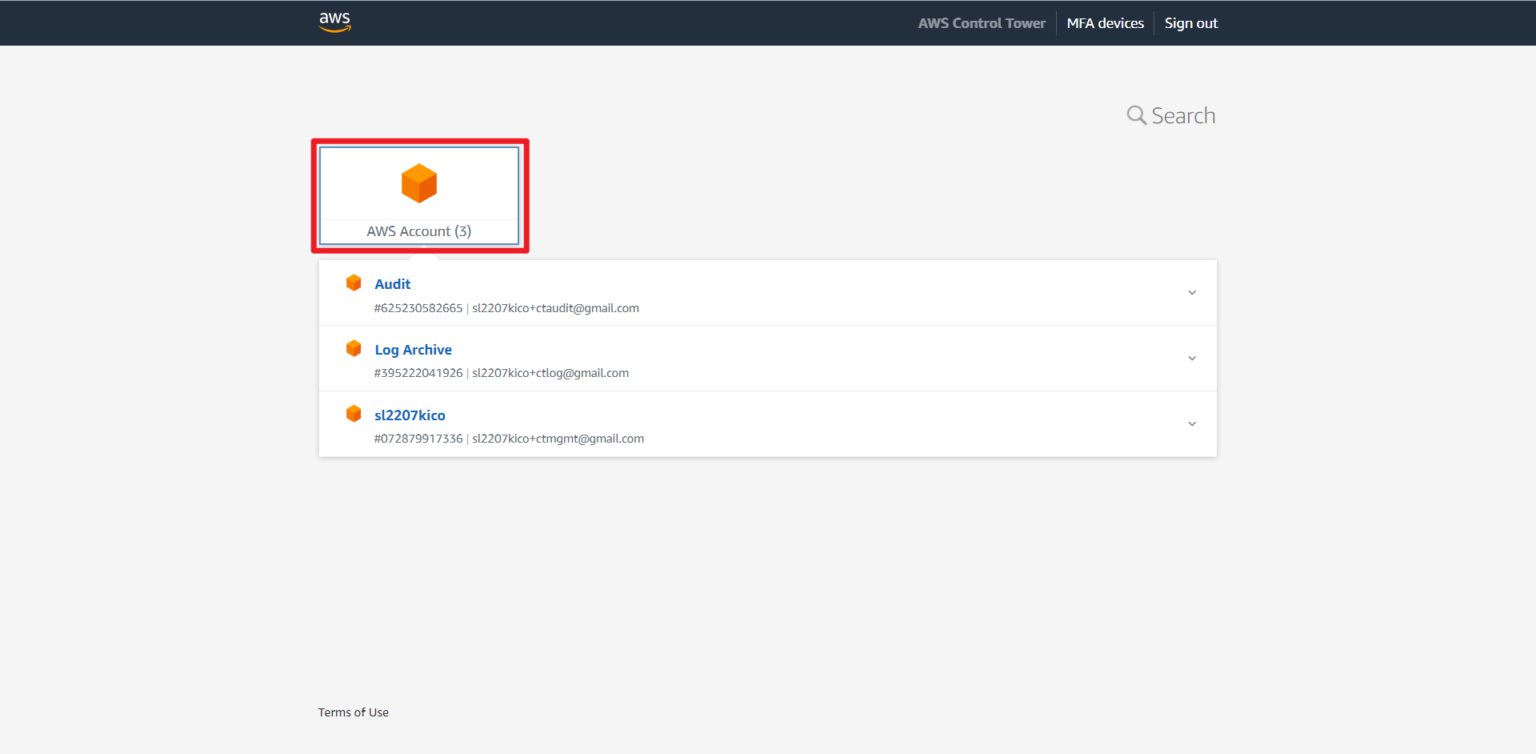1536x754 pixels.
Task: Expand the sl2207kico account row
Action: tap(1191, 423)
